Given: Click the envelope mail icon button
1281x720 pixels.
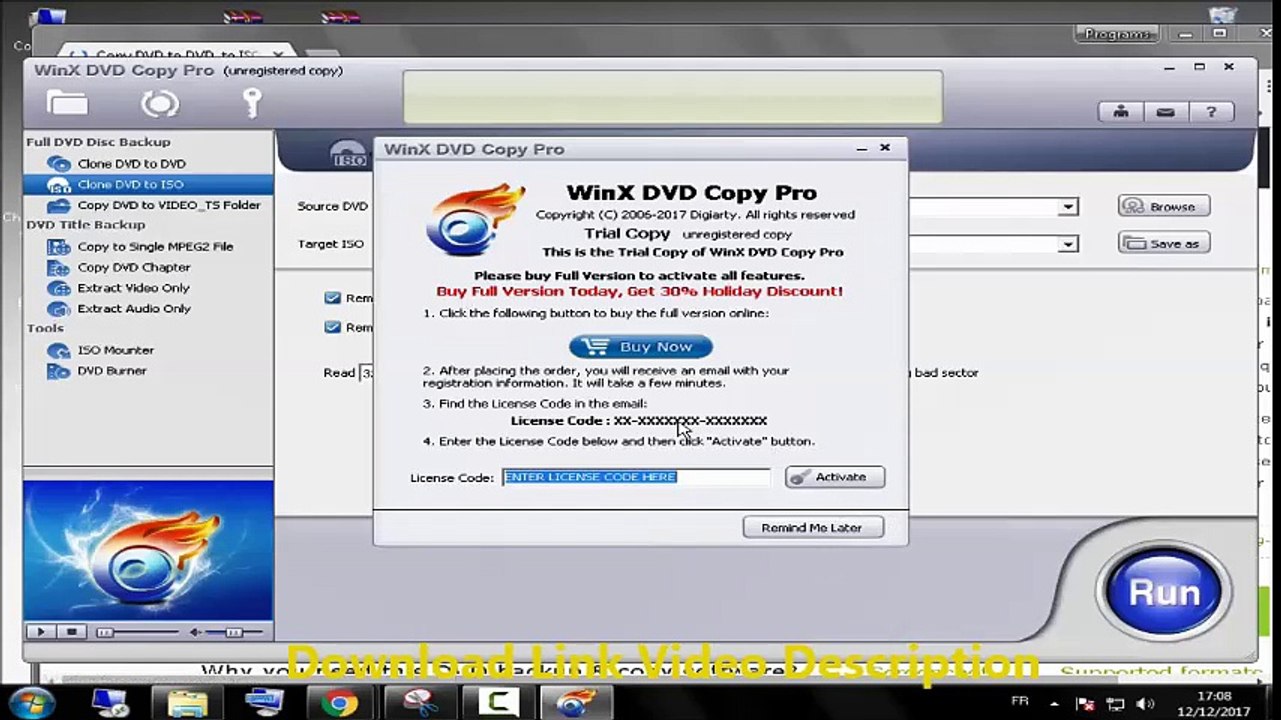Looking at the screenshot, I should [1165, 112].
